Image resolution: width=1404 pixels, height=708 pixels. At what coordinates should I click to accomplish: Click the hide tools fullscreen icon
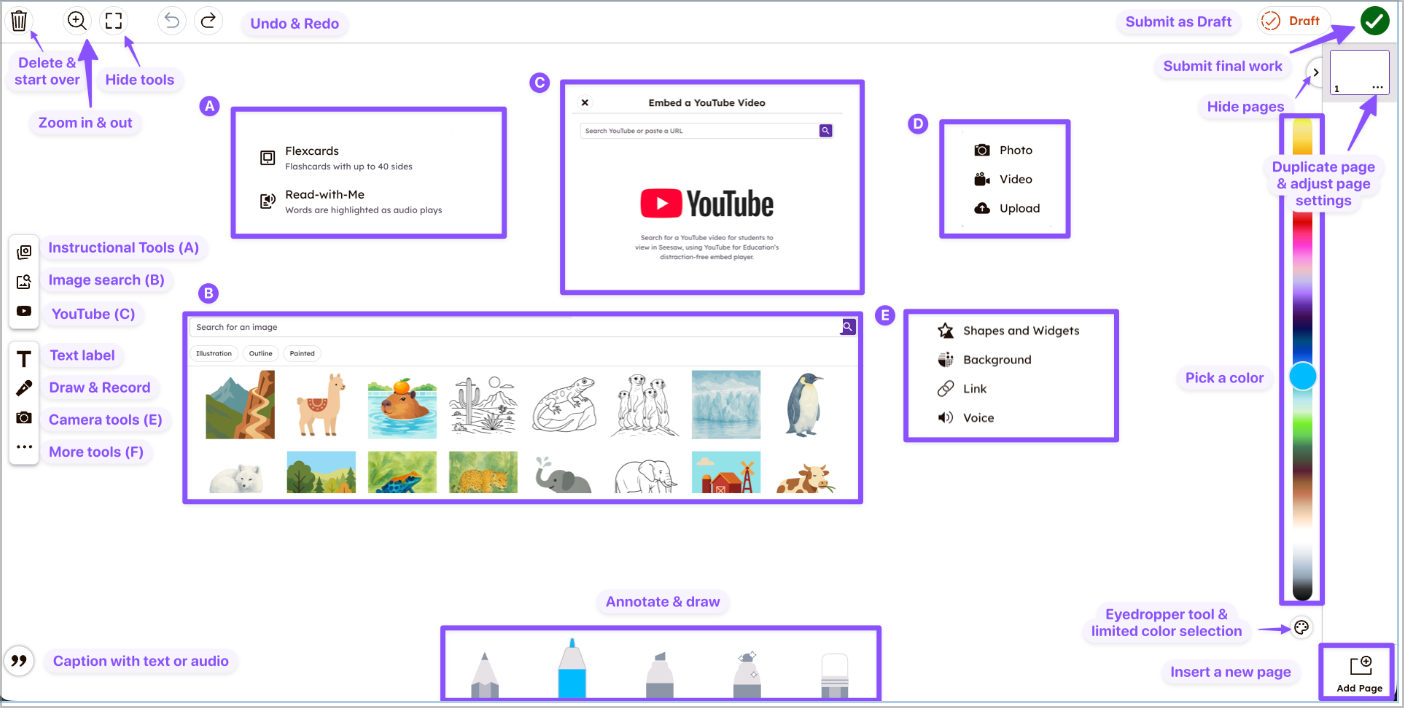[x=114, y=21]
